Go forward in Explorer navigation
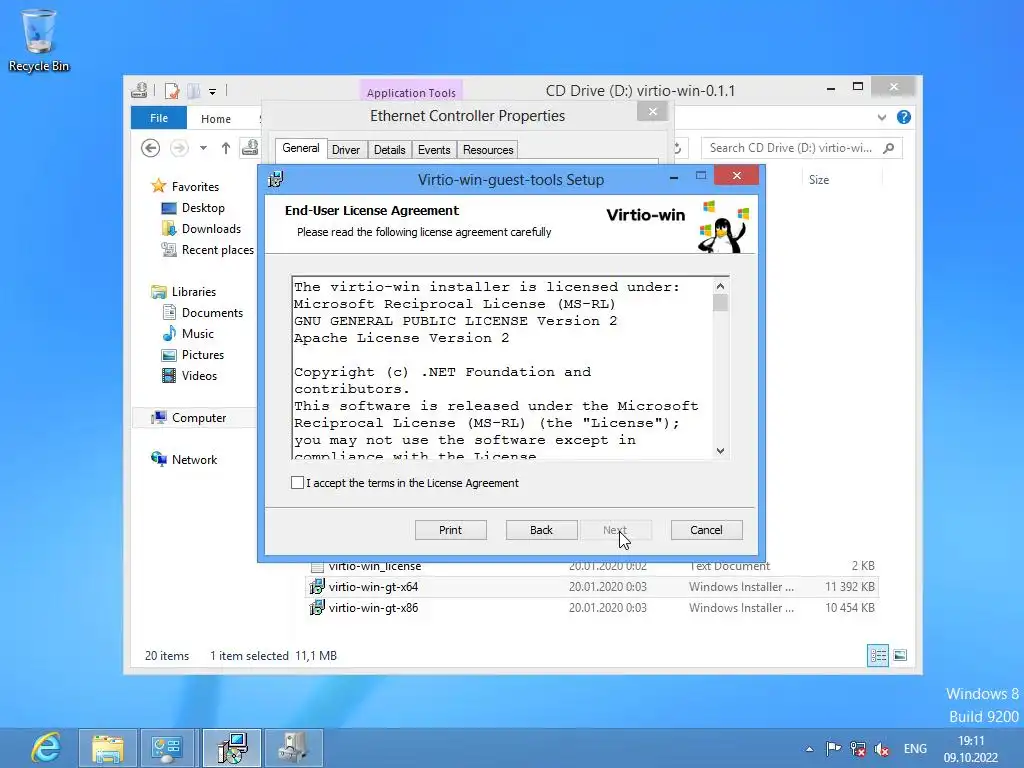 179,148
